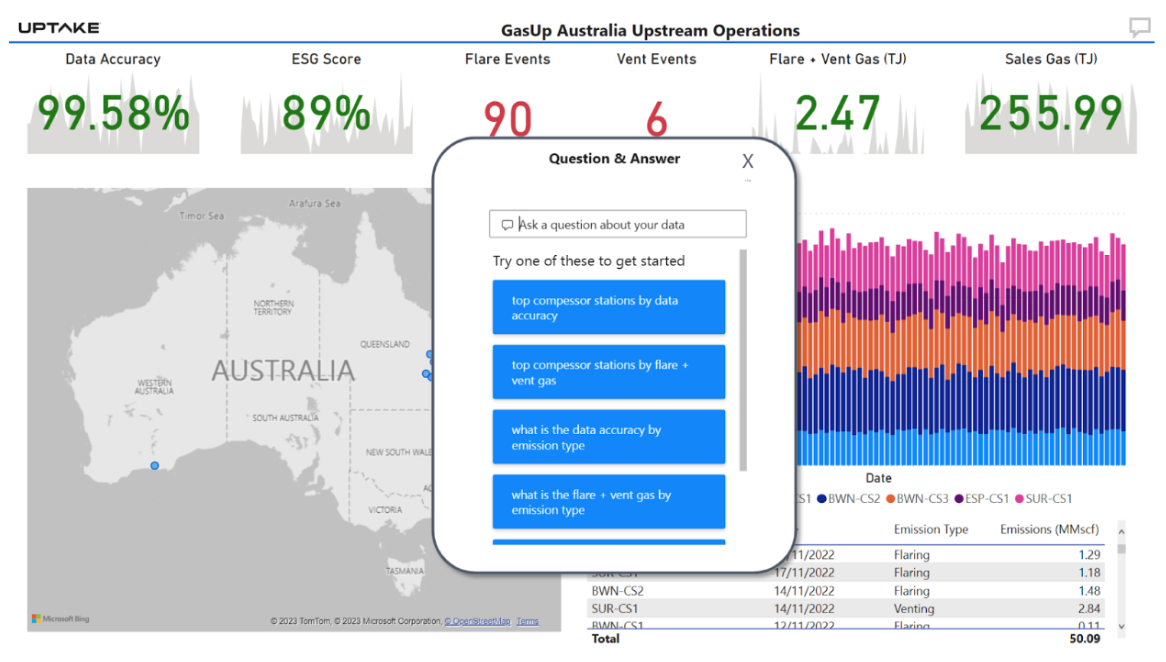This screenshot has width=1166, height=662.
Task: Toggle SUR-CS1 legend swatch
Action: coord(1020,499)
